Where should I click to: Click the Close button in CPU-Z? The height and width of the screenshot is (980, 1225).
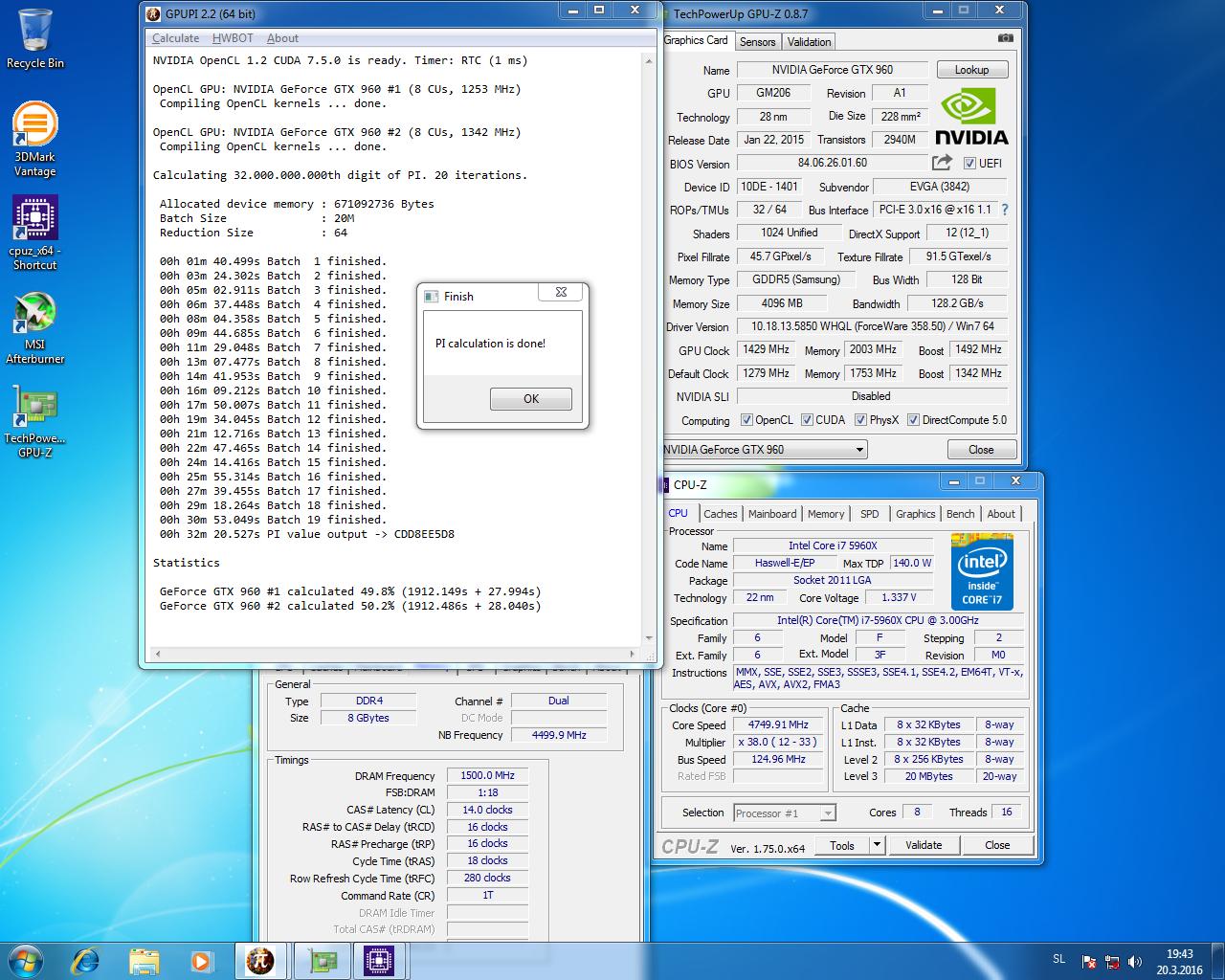(x=997, y=845)
